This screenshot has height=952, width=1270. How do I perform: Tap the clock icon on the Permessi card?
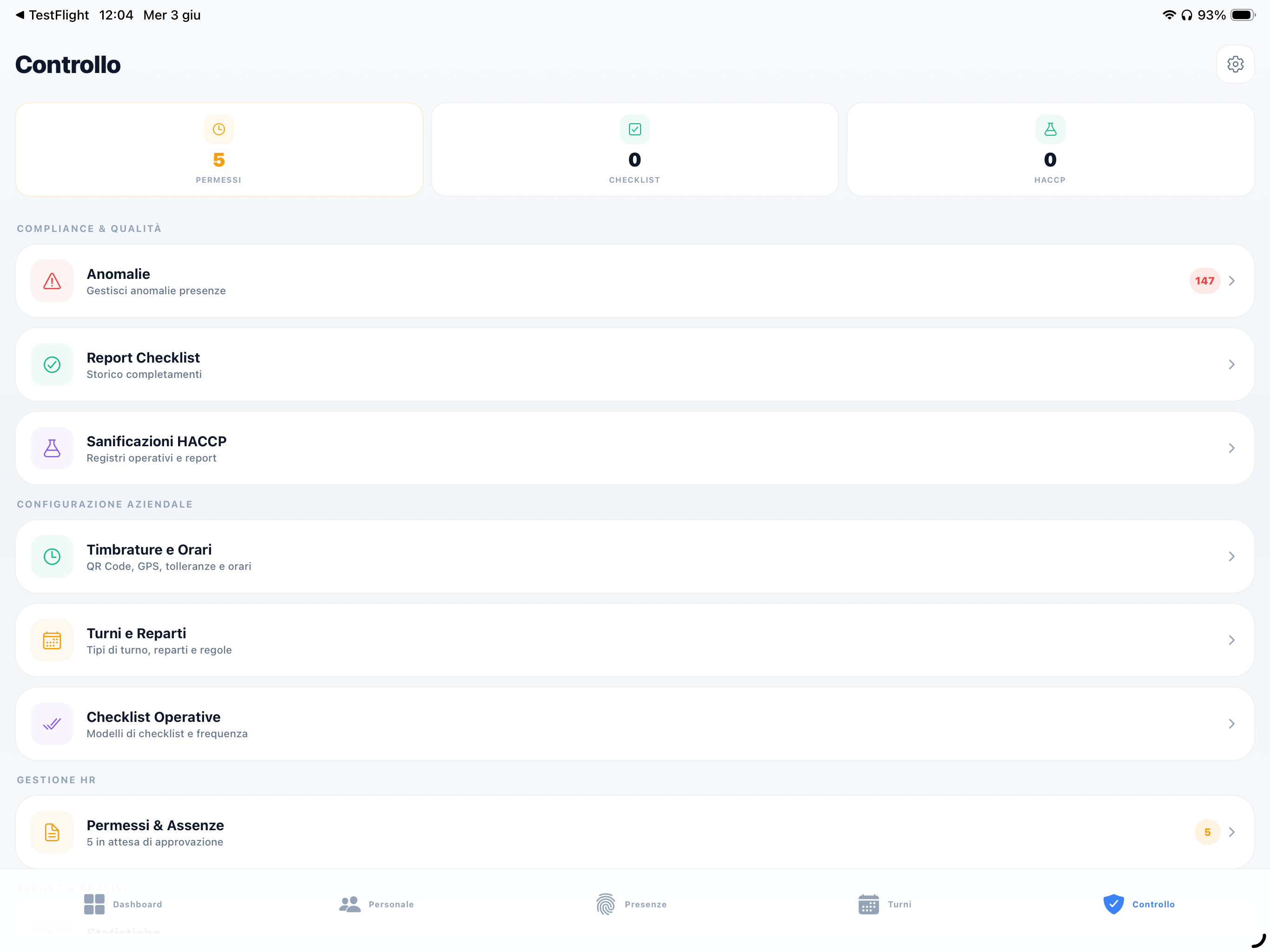coord(219,129)
